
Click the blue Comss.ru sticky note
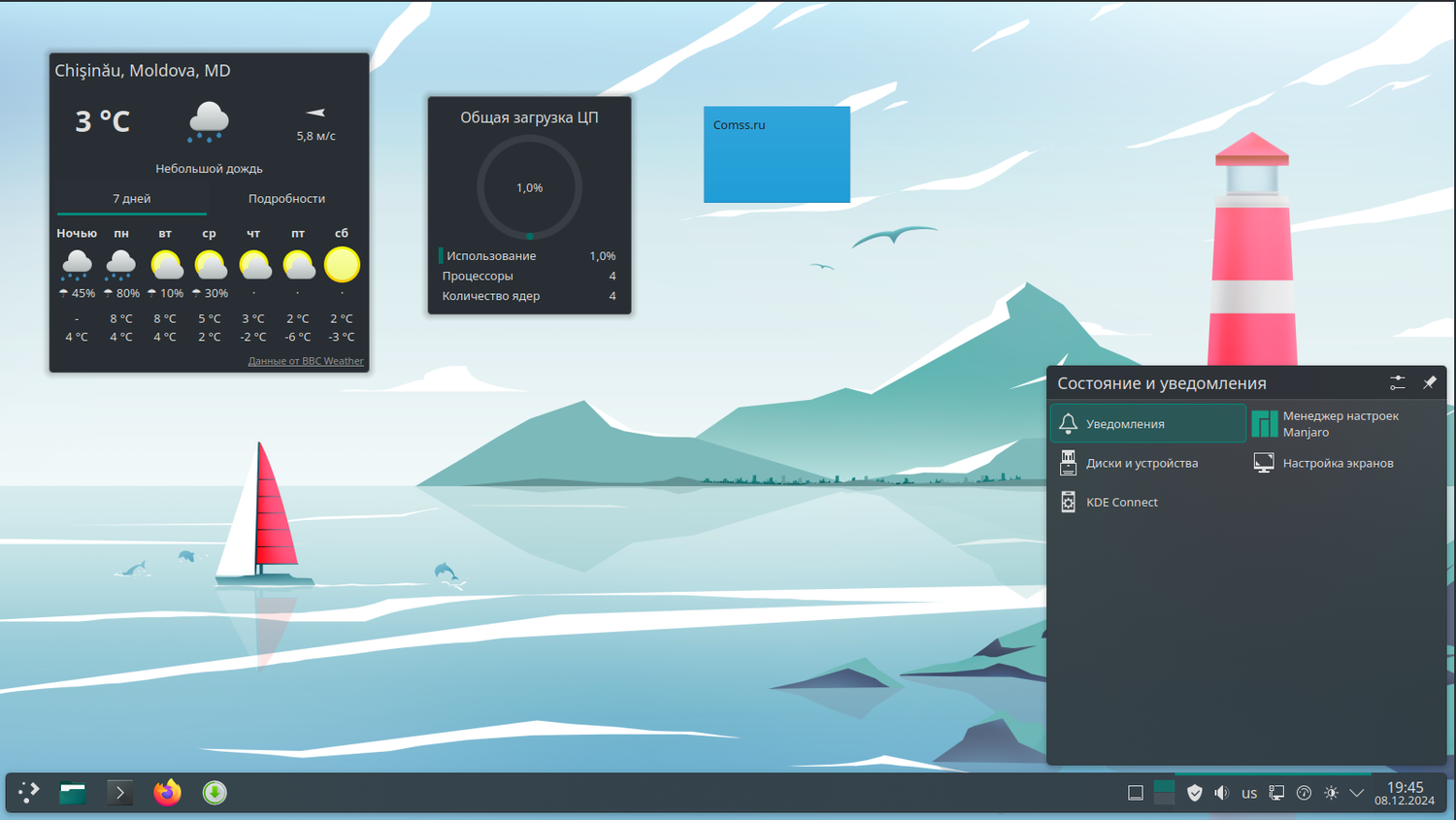tap(777, 154)
